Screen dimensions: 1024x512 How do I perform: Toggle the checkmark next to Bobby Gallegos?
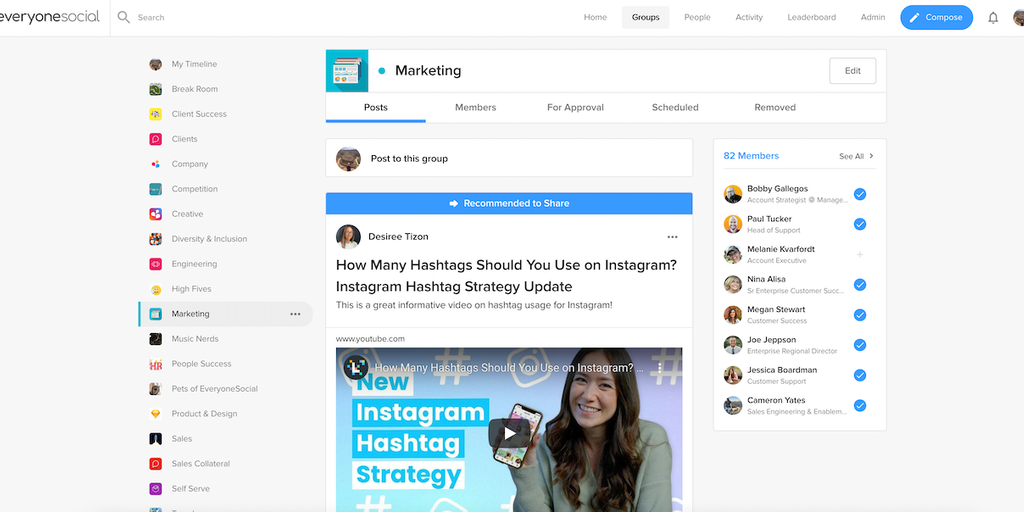[860, 194]
